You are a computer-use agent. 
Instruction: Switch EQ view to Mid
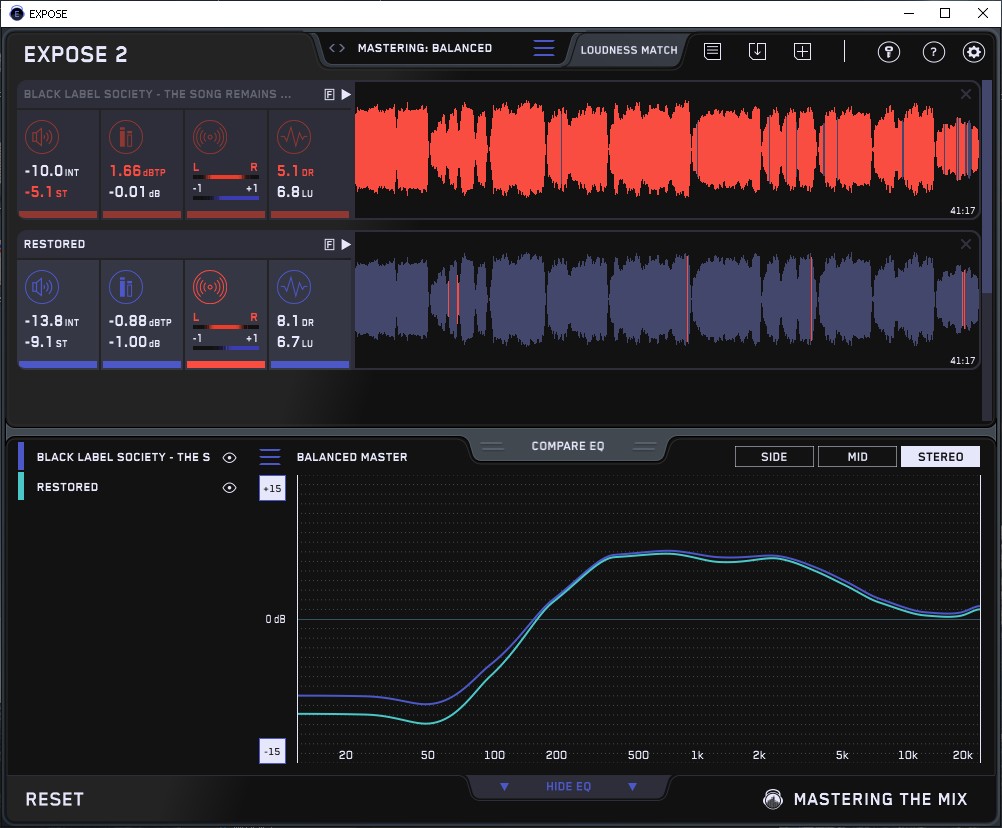pos(857,457)
